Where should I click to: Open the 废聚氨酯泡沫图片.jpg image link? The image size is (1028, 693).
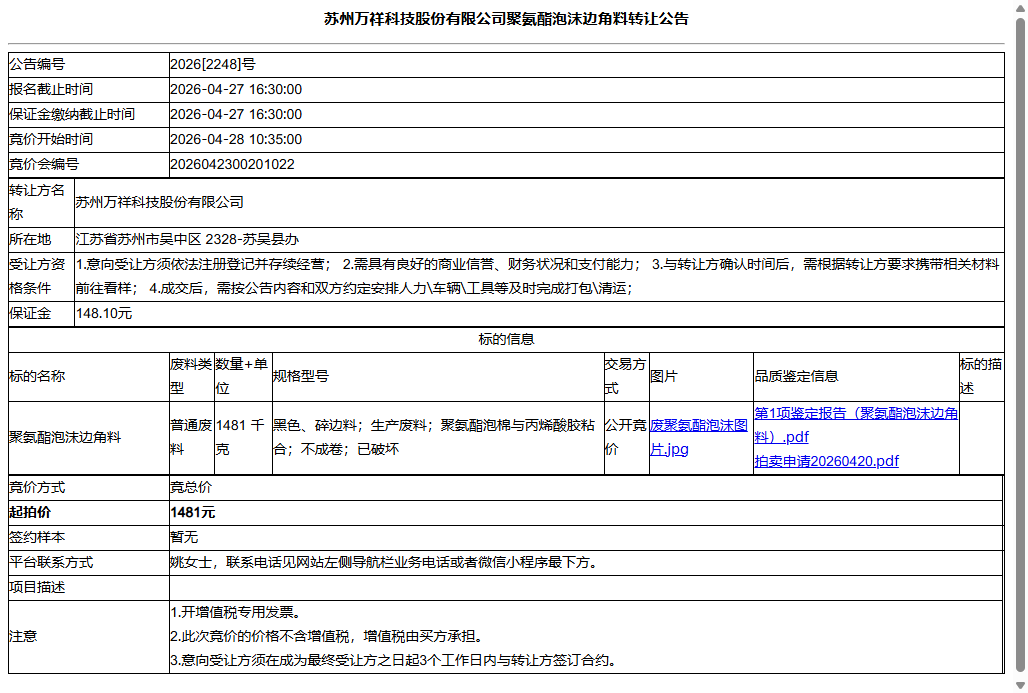tap(698, 437)
